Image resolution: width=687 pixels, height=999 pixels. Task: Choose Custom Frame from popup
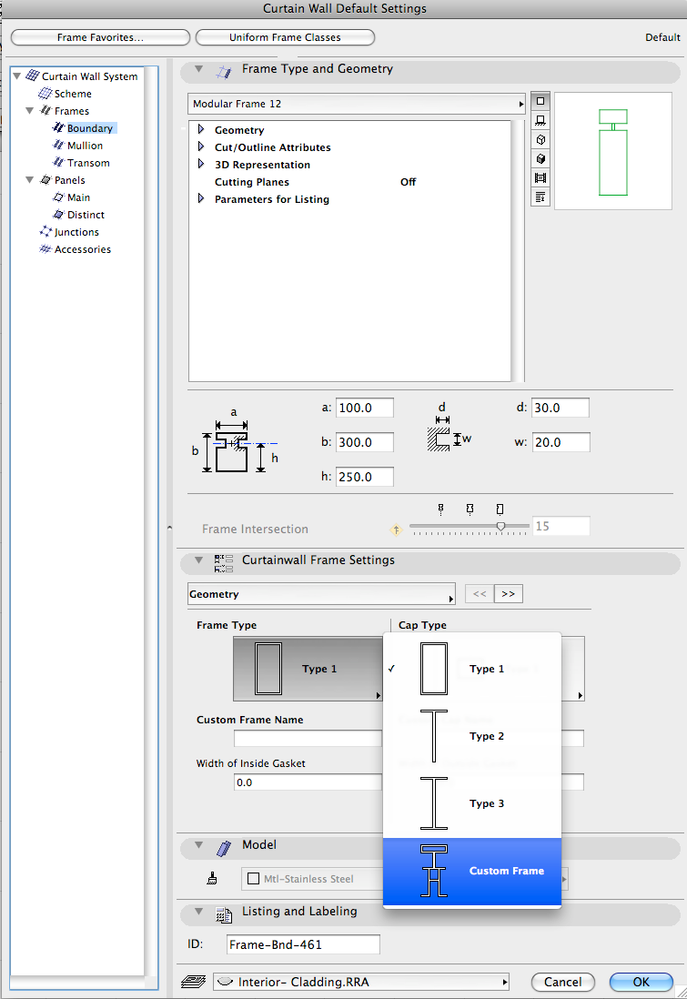472,871
